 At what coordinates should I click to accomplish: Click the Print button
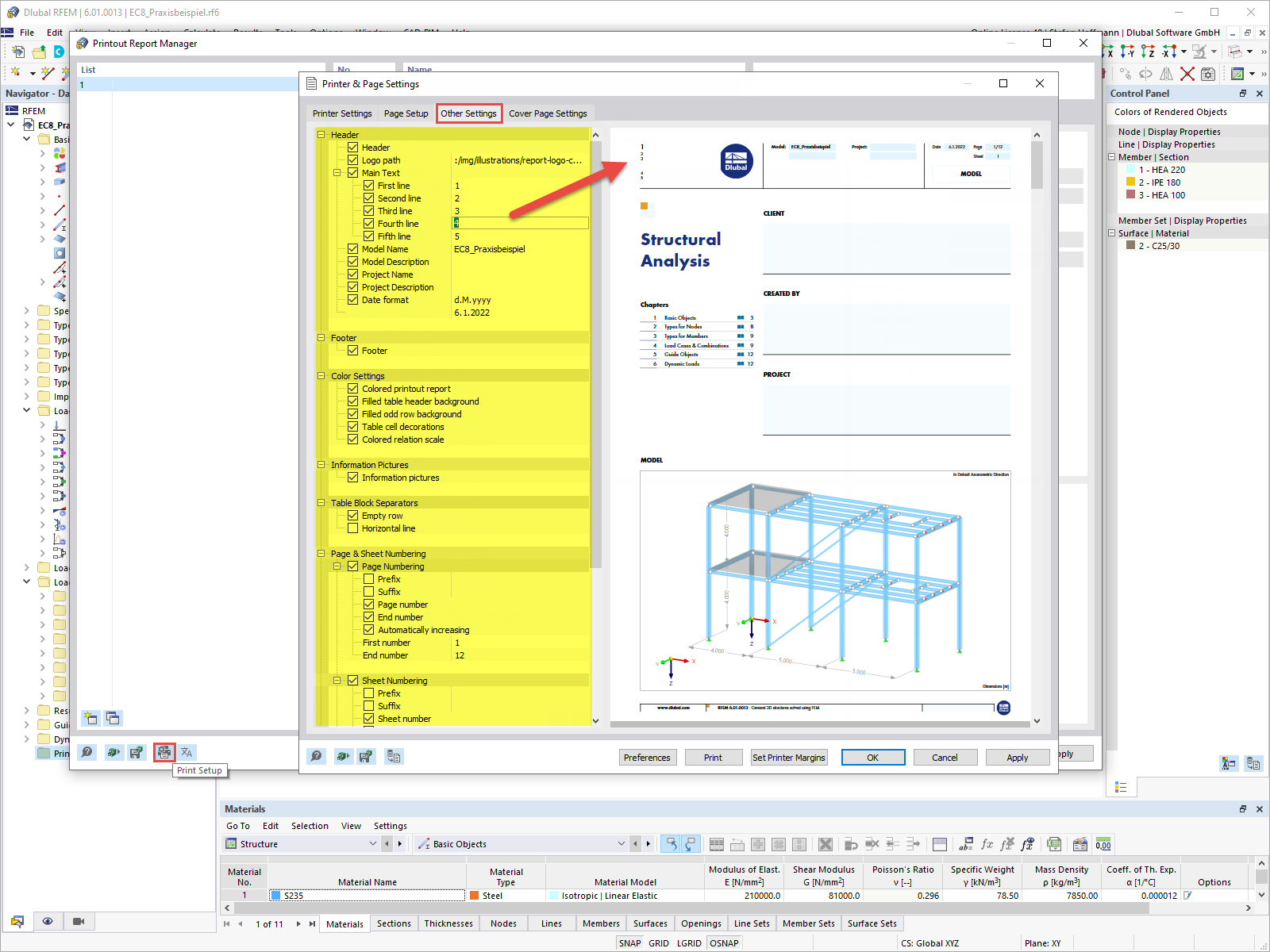coord(713,758)
